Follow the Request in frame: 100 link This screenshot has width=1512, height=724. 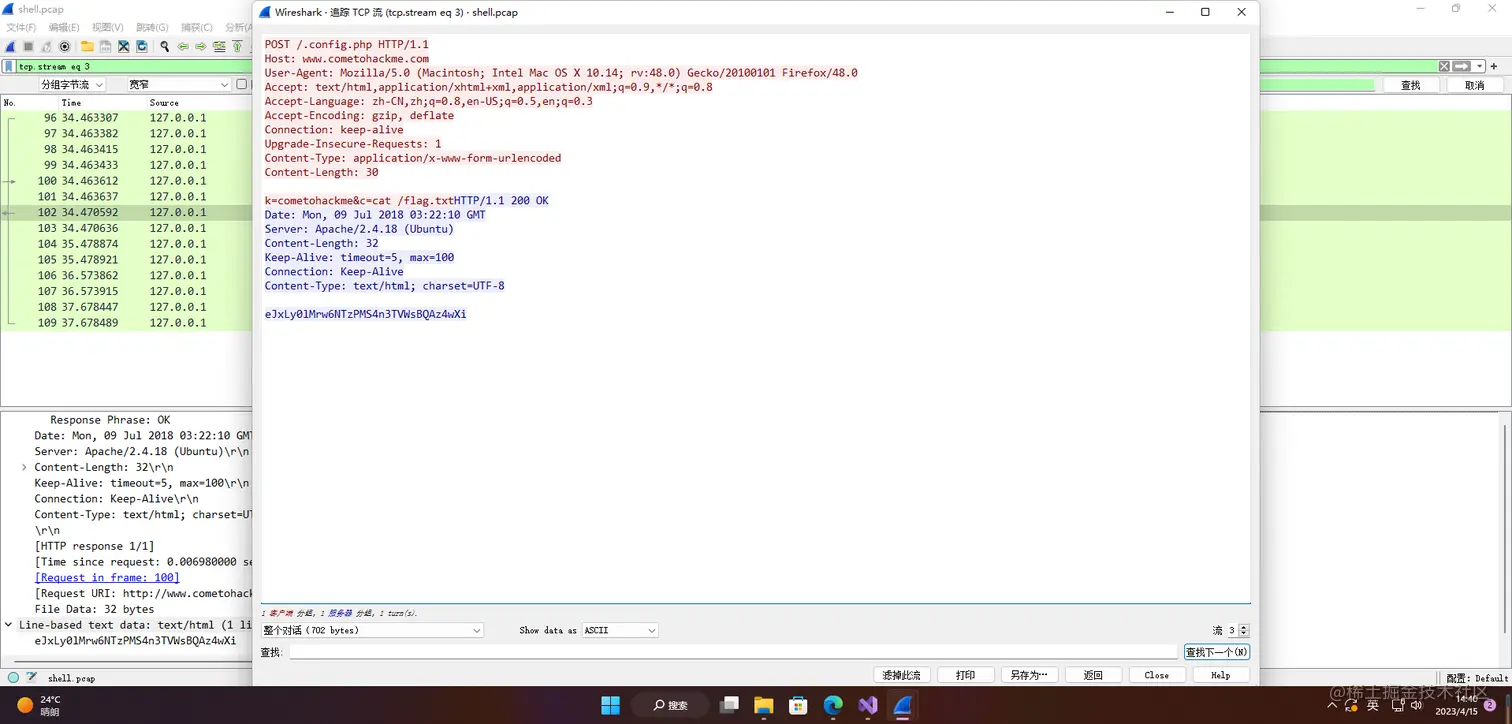(x=107, y=578)
